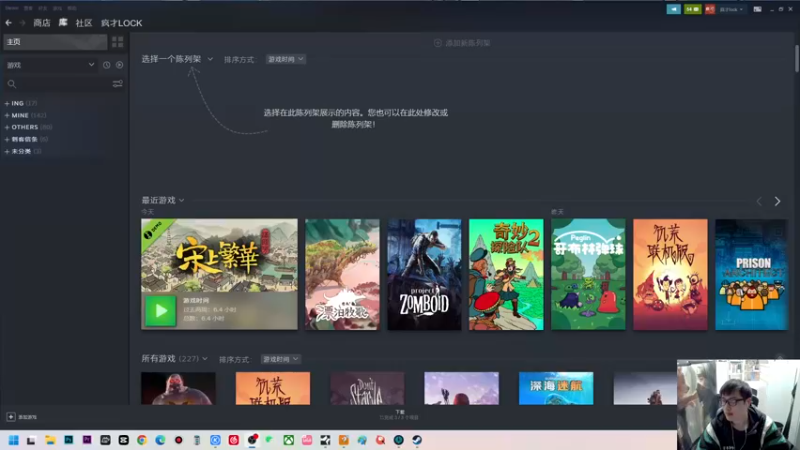Open the account name dropdown in title bar
The width and height of the screenshot is (800, 450).
731,9
